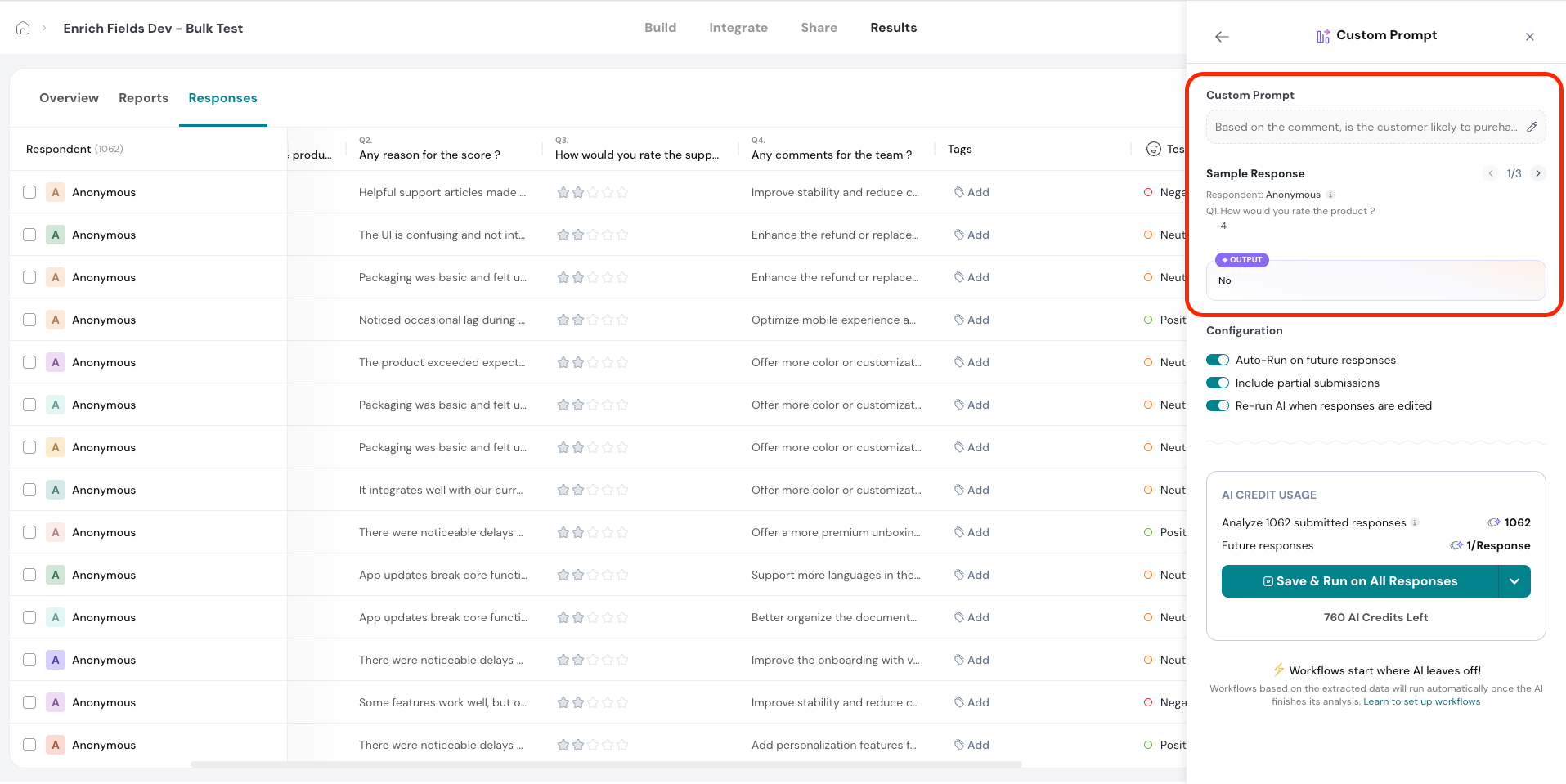The width and height of the screenshot is (1566, 784).
Task: Disable Auto-Run on future responses
Action: [x=1218, y=360]
